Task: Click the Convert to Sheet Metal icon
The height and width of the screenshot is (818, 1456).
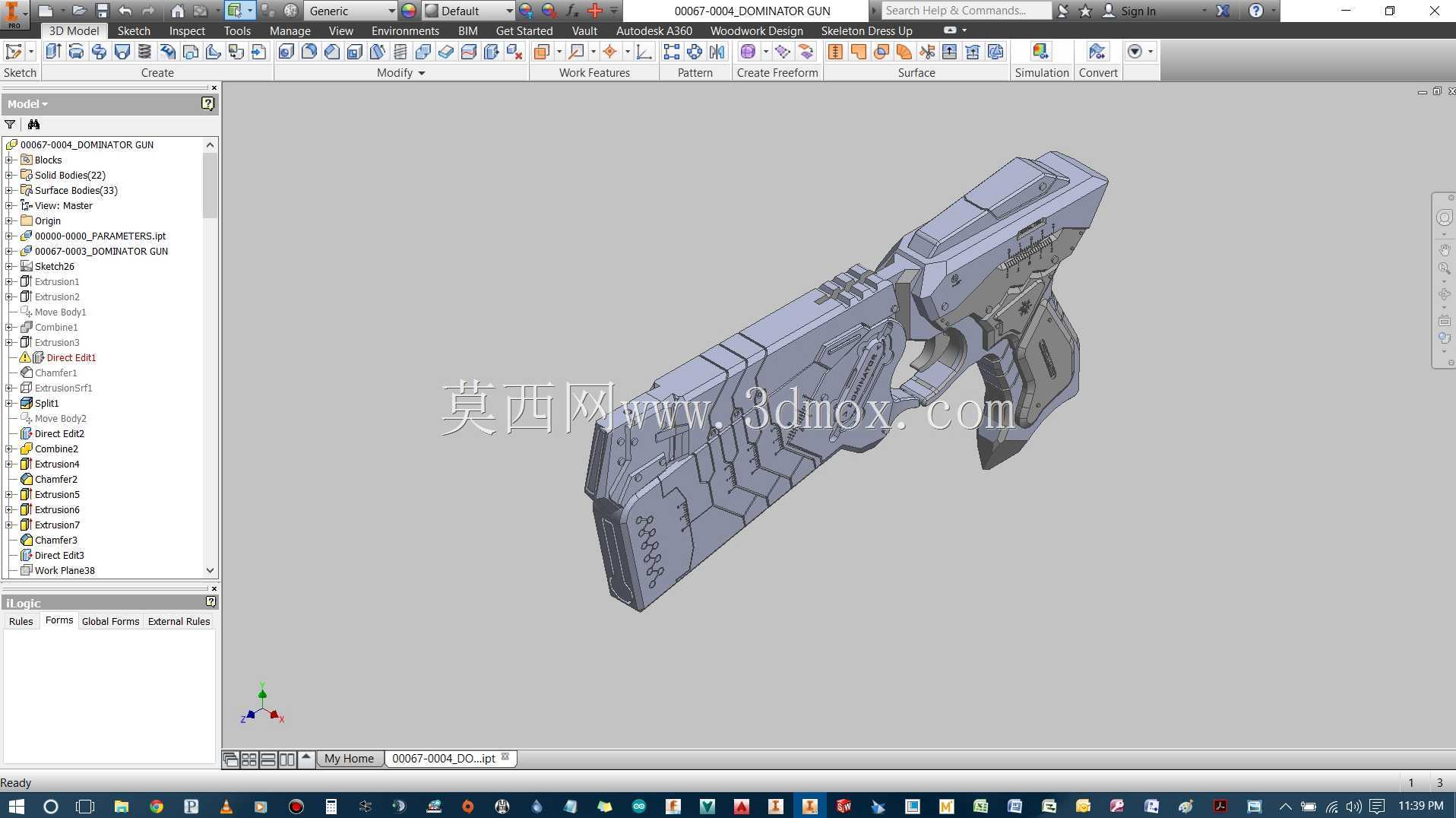Action: pyautogui.click(x=1097, y=52)
